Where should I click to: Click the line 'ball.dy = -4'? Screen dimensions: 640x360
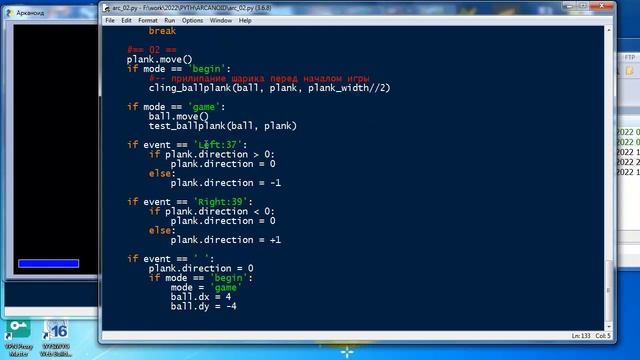[204, 307]
